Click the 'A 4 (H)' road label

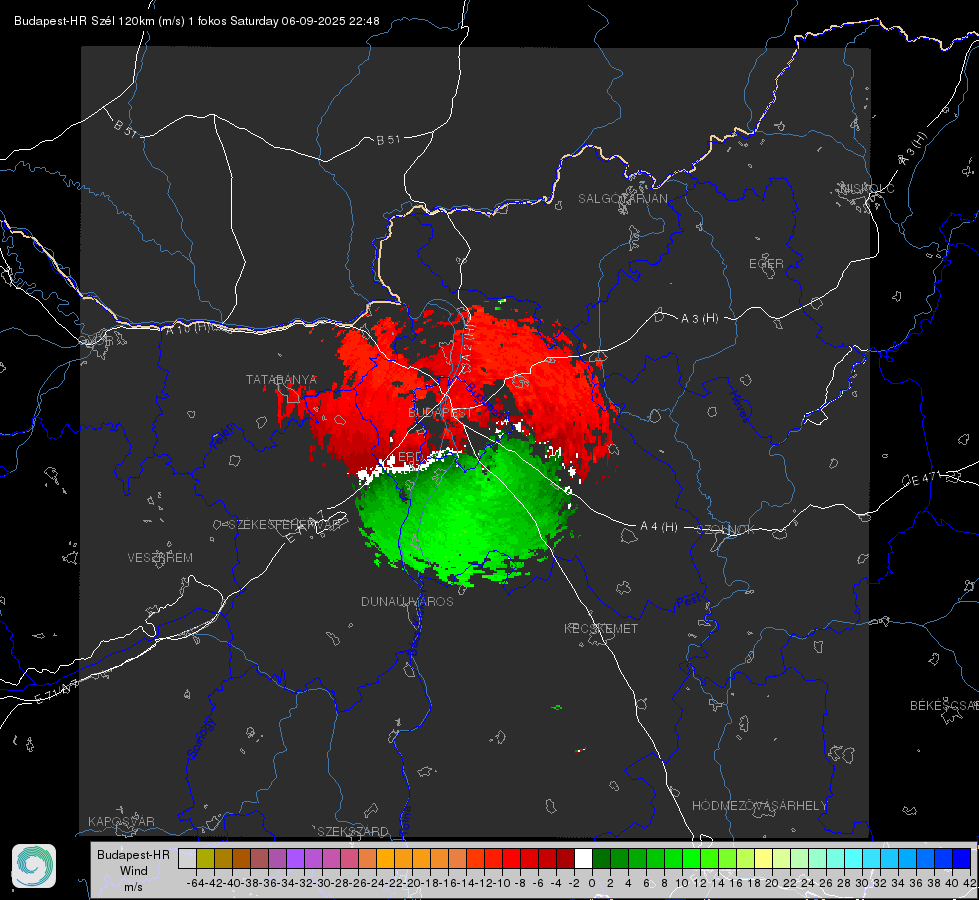pos(659,527)
